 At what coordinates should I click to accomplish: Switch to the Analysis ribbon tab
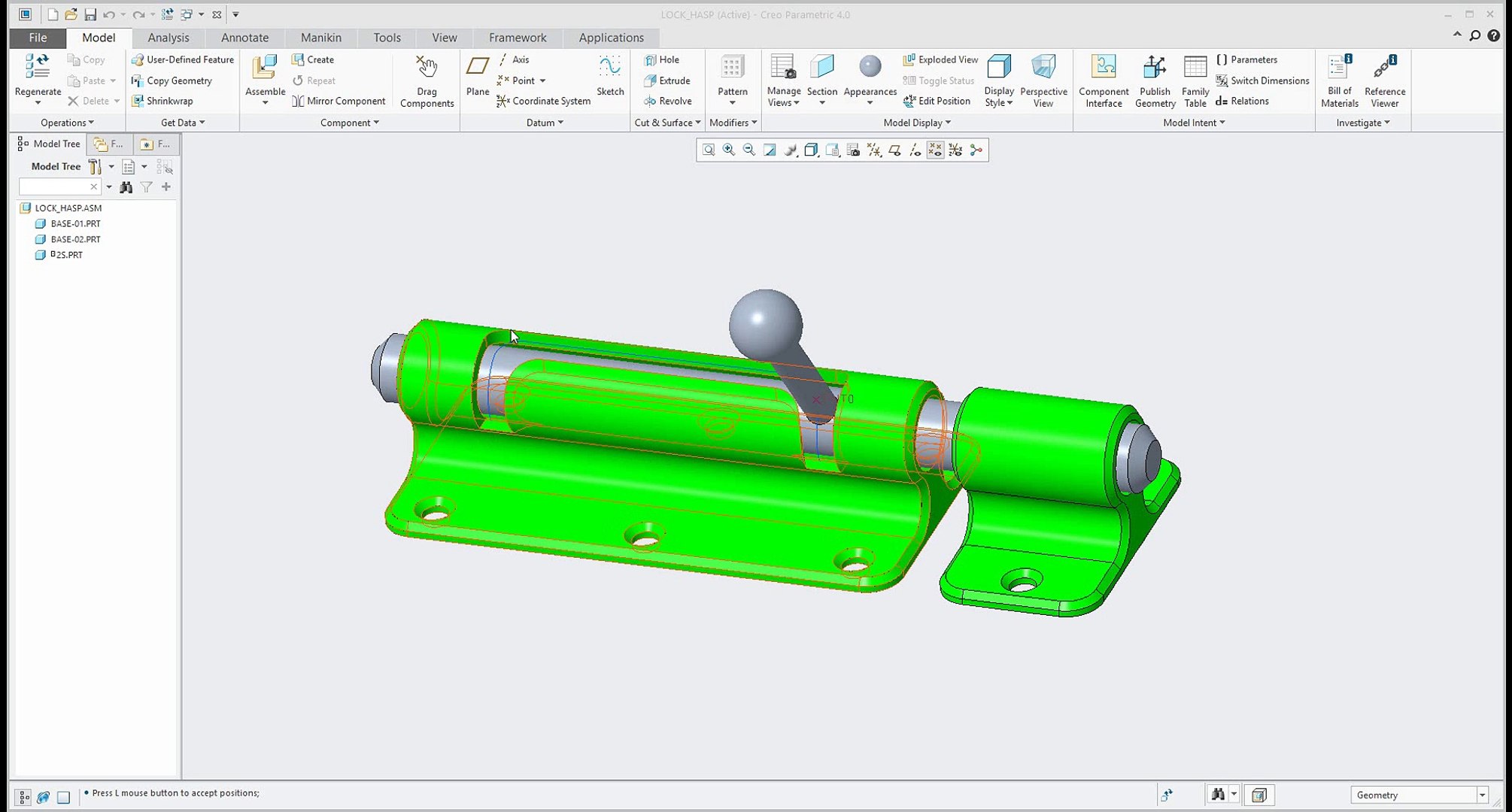tap(168, 38)
